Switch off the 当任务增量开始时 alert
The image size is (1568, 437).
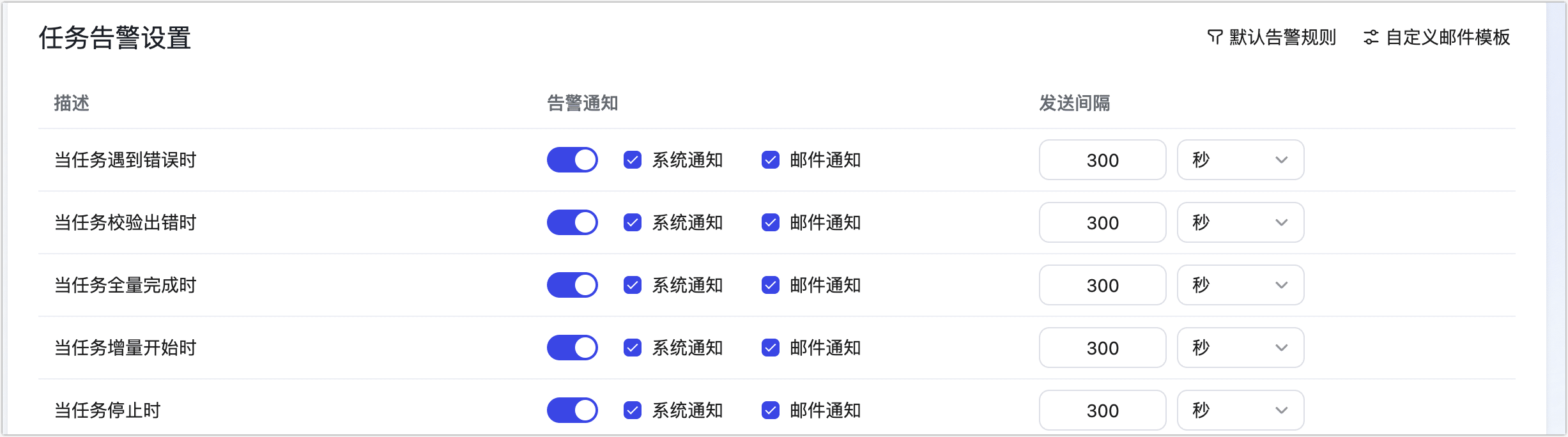pos(572,348)
